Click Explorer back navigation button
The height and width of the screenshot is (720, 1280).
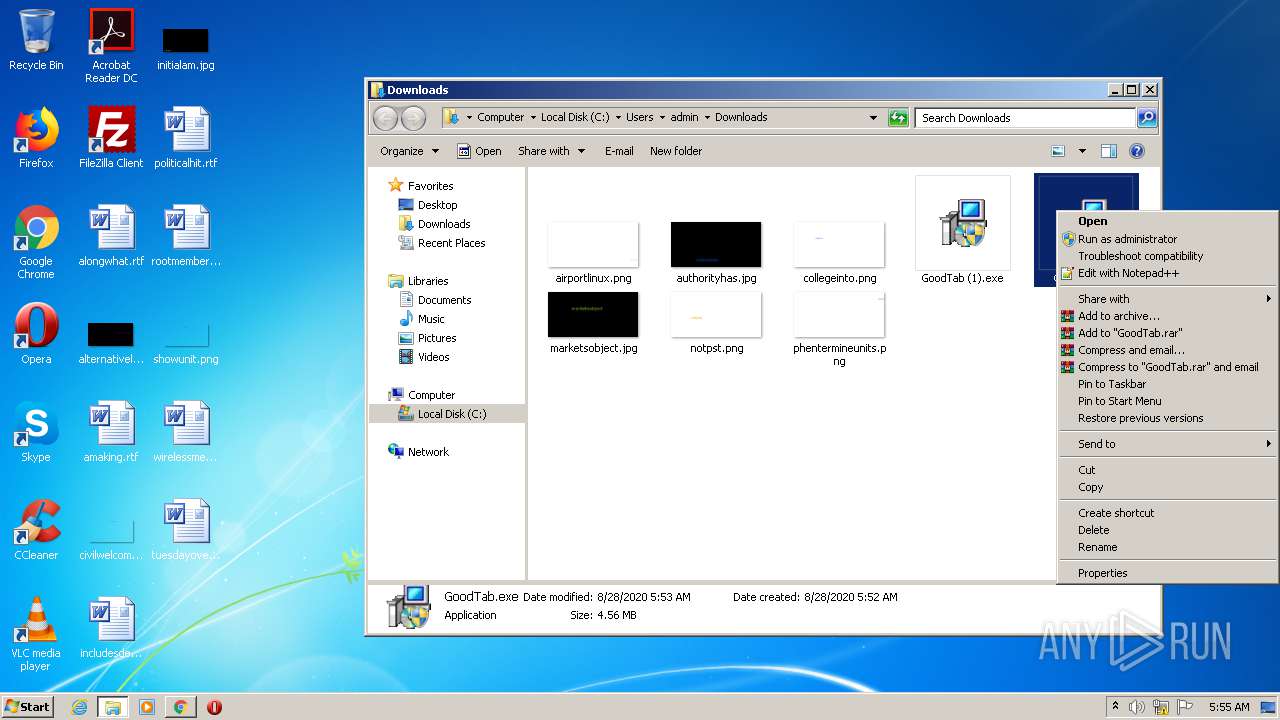point(385,118)
